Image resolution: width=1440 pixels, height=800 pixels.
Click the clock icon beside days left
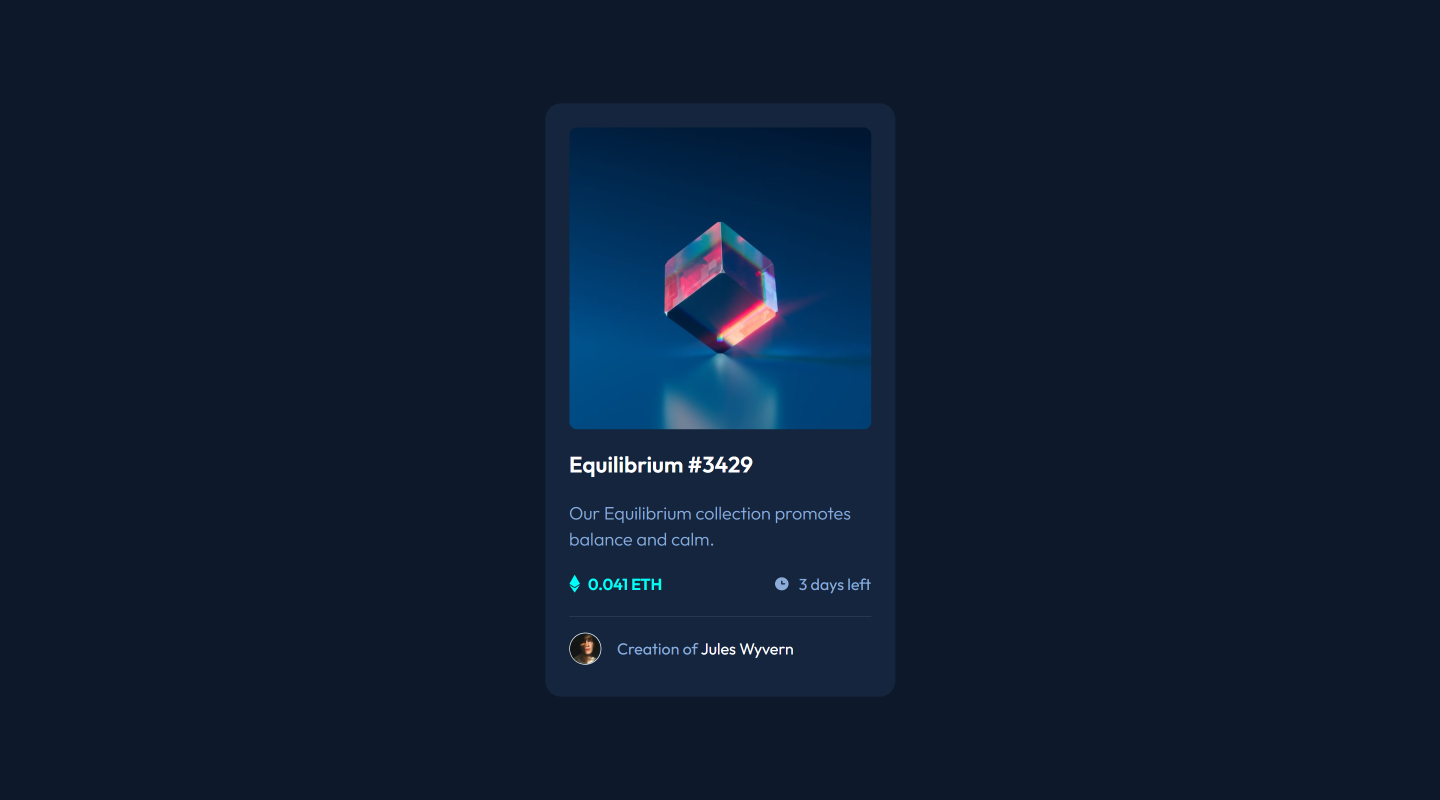pyautogui.click(x=782, y=584)
